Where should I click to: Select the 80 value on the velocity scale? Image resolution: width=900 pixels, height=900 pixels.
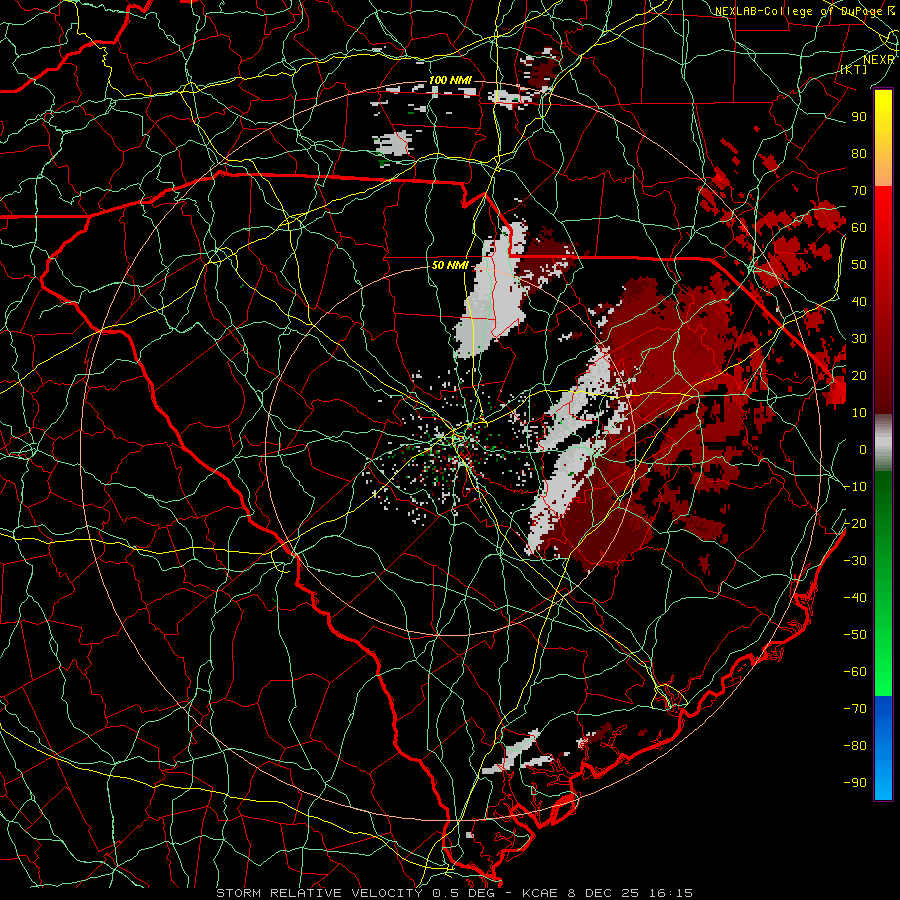tap(859, 154)
